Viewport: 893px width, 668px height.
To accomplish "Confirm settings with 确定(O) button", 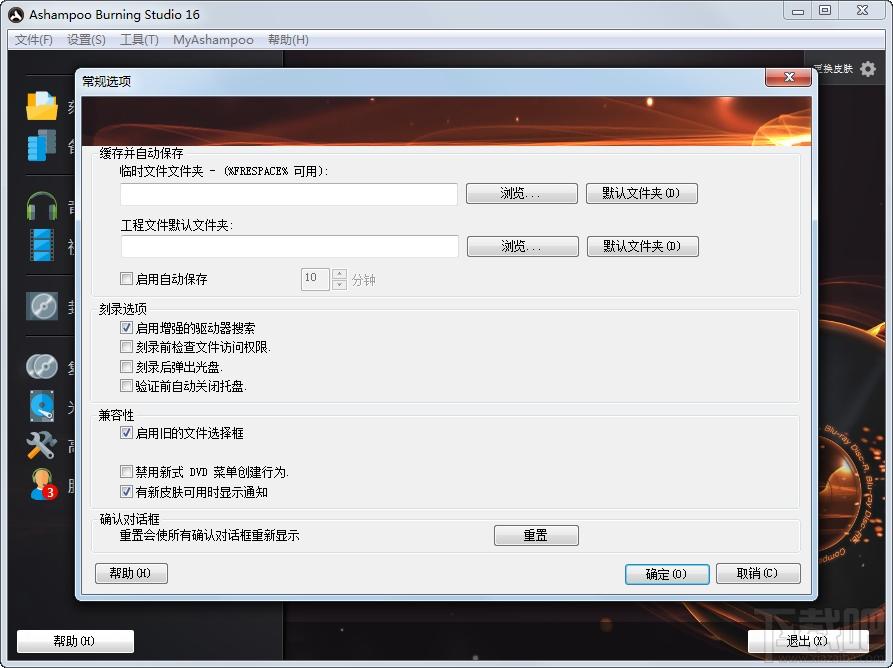I will point(667,573).
